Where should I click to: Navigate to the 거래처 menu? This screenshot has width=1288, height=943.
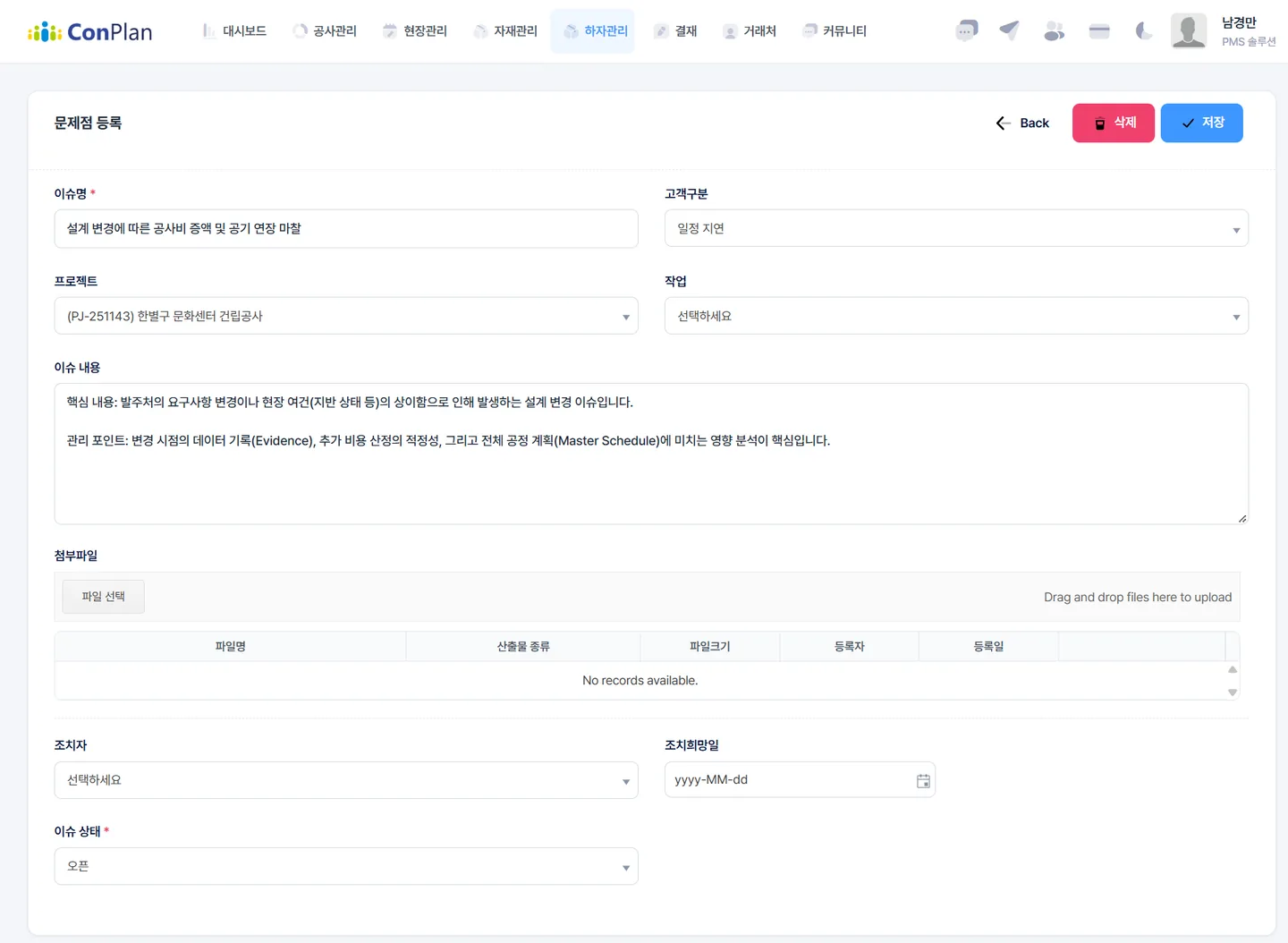point(750,31)
